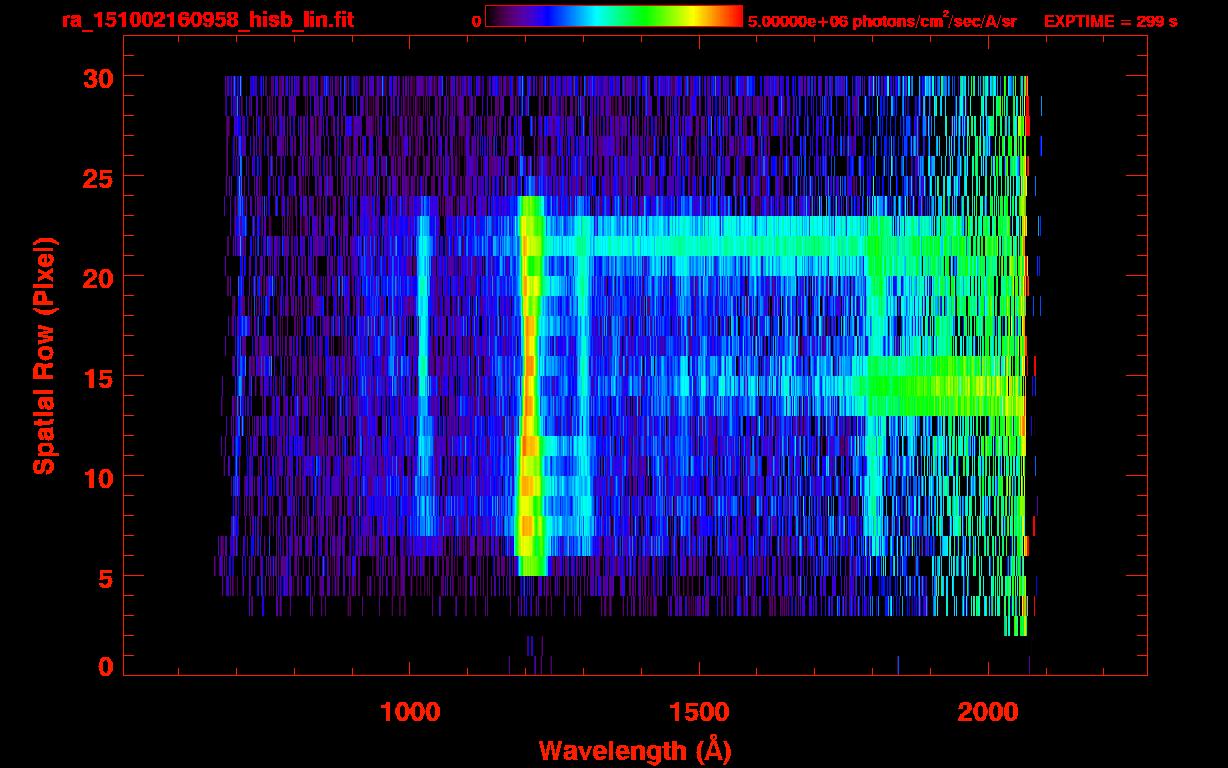
Task: Click the 1000 wavelength tick label
Action: click(x=410, y=712)
